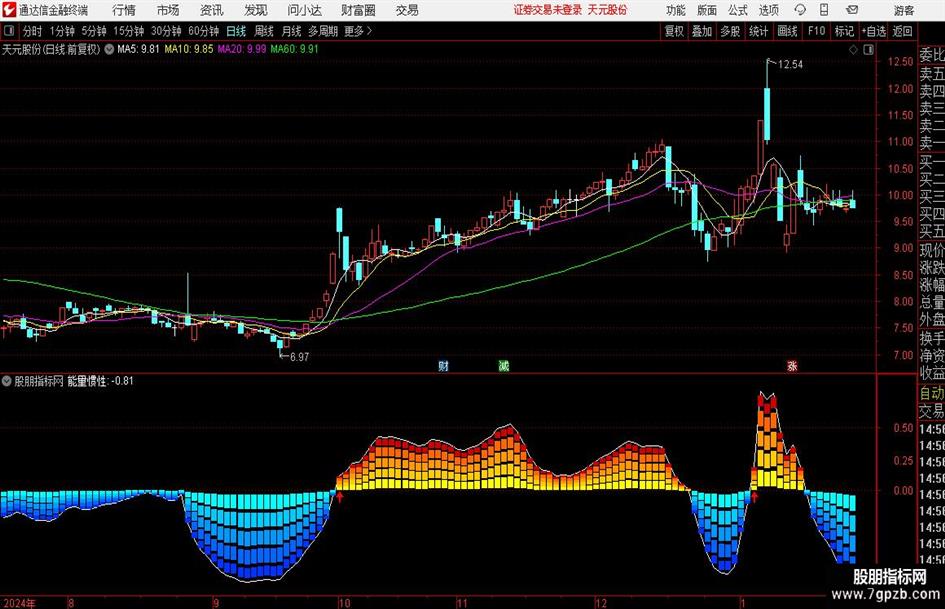Open dropdown arrow beside 天元股份(日线 前复权)

coord(109,49)
